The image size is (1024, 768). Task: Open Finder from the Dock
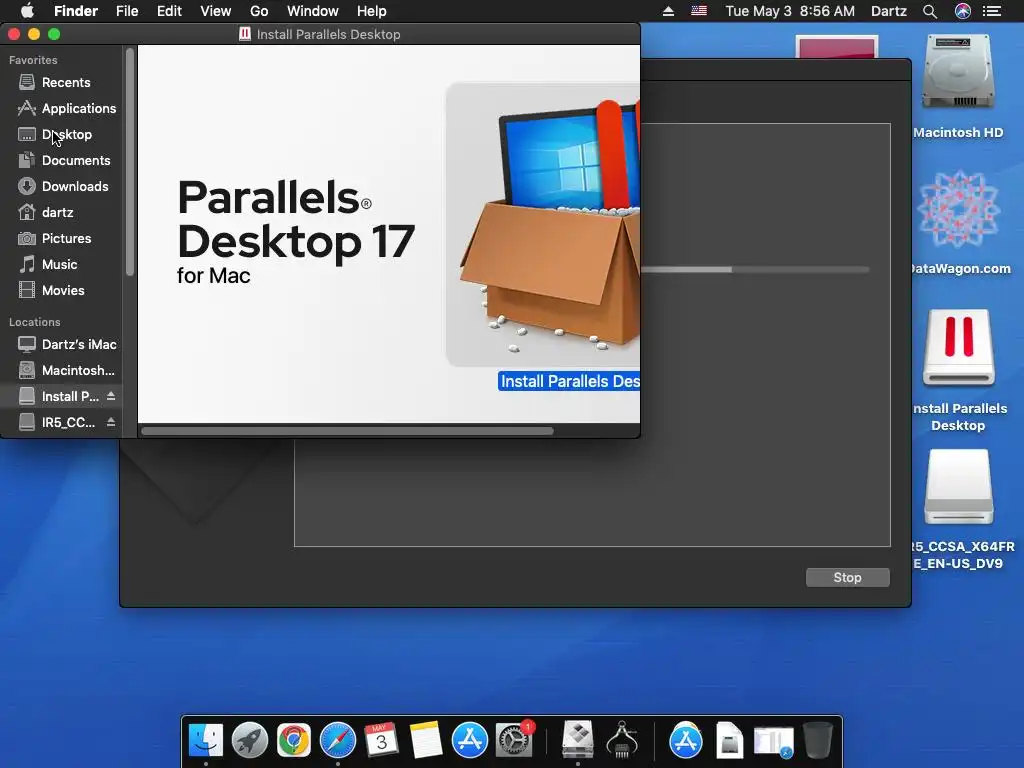(206, 740)
